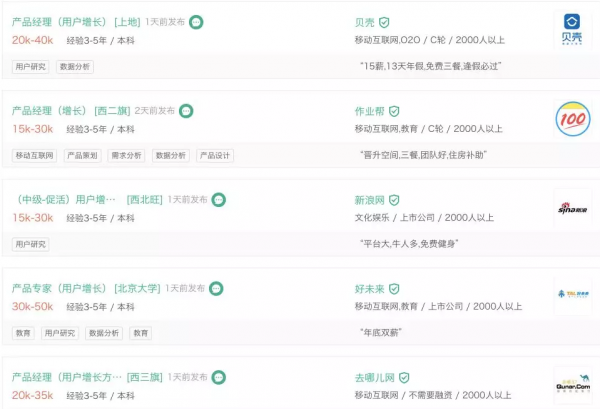Select 用户研究 tag on 贝壳 job

pyautogui.click(x=31, y=67)
